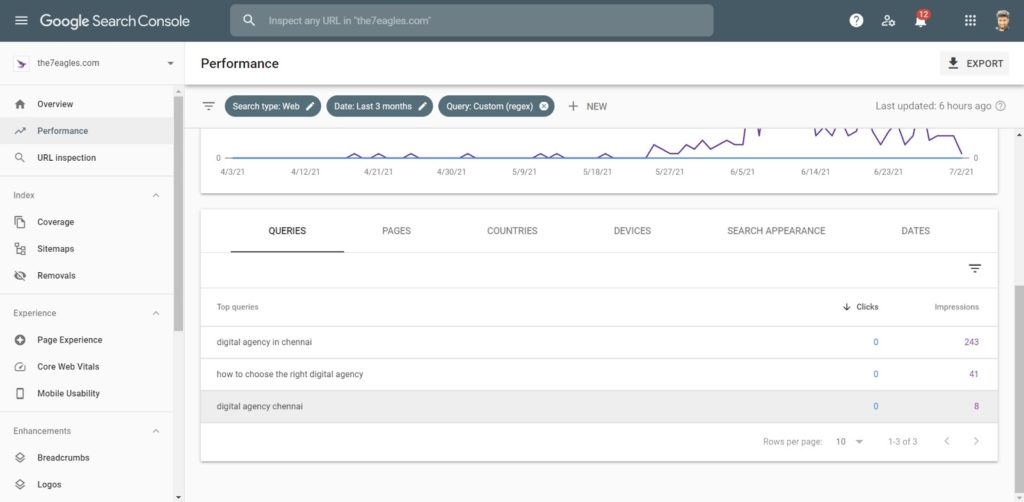Remove the Query Custom (regex) filter

click(544, 106)
